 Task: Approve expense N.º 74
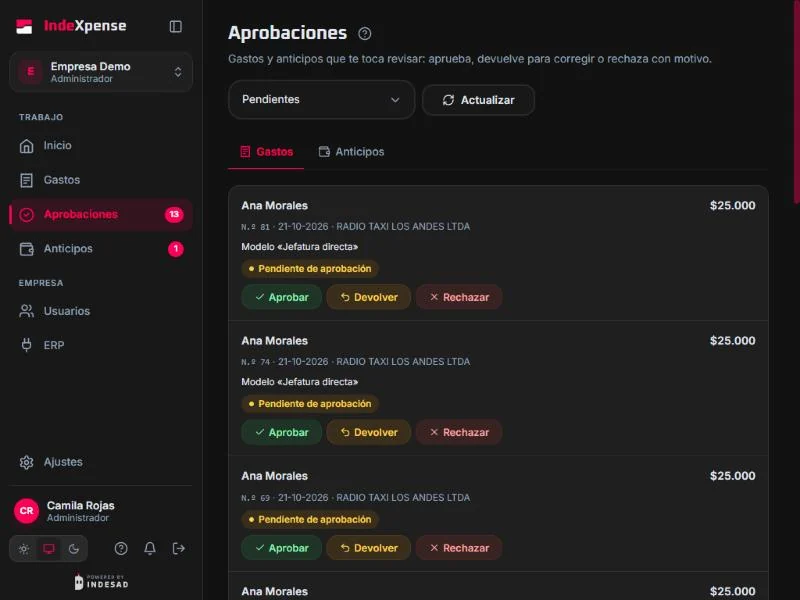[282, 432]
